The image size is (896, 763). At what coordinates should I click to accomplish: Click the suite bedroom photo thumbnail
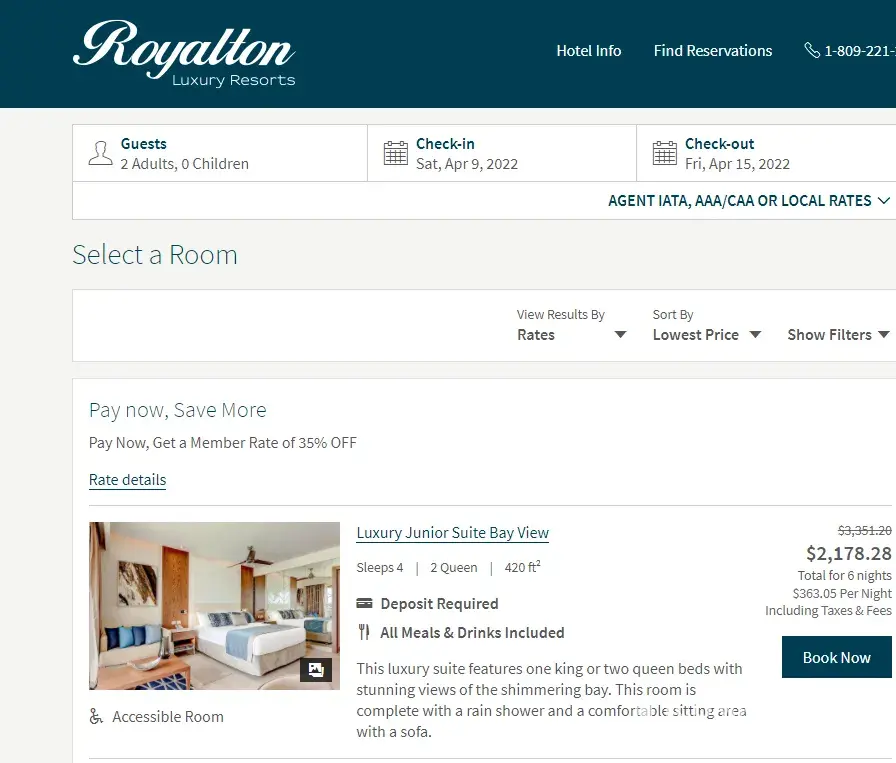pos(214,606)
